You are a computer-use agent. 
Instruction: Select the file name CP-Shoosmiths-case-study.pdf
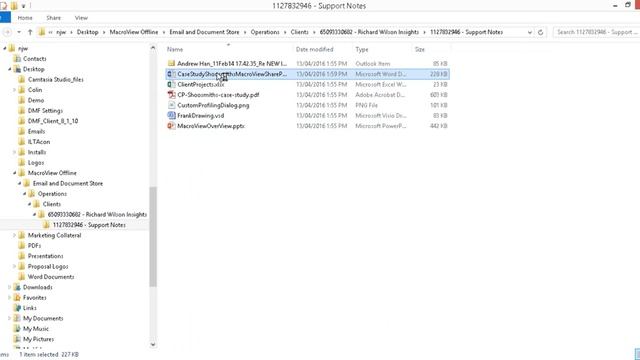coord(218,95)
